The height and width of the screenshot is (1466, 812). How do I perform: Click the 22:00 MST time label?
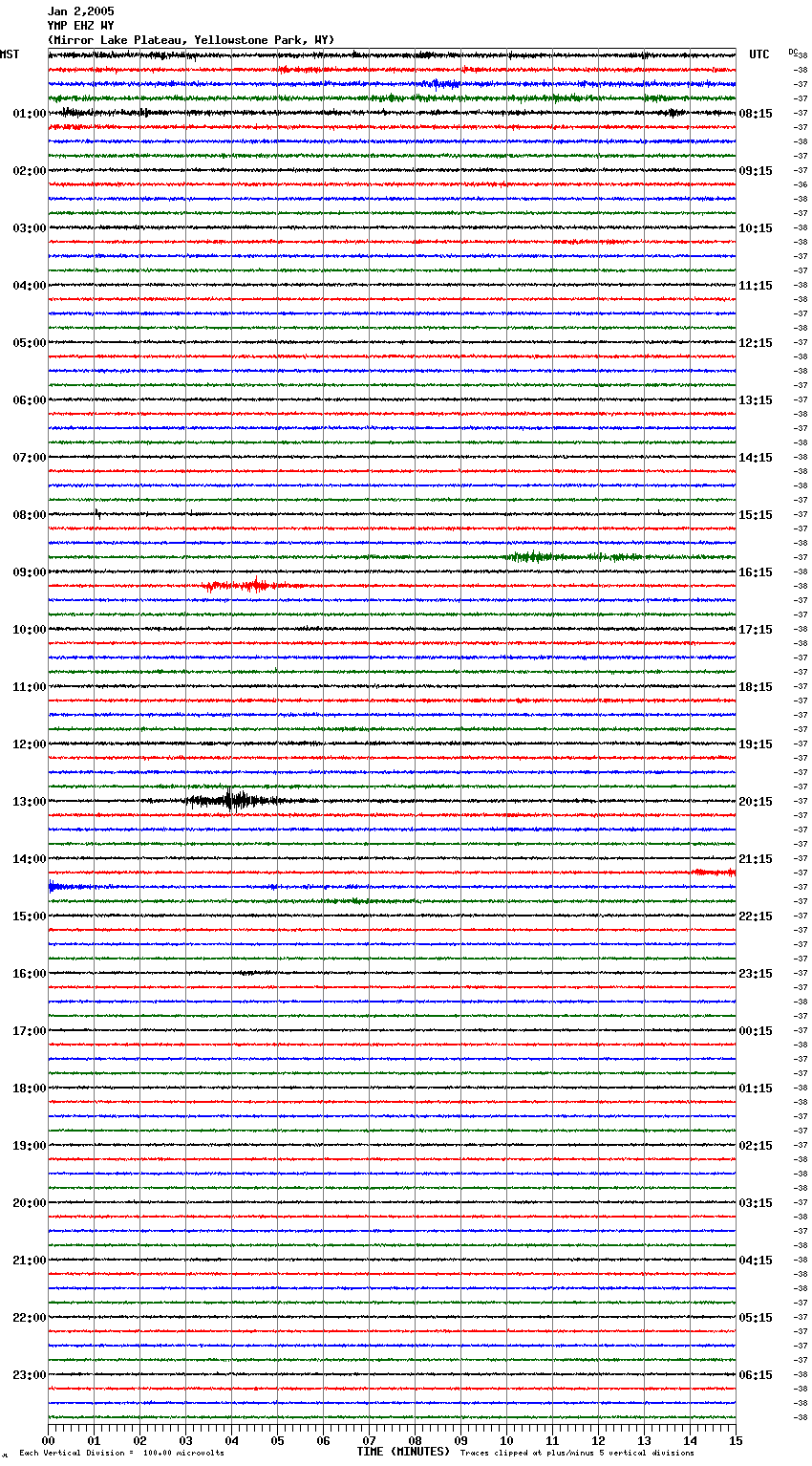tap(30, 1318)
